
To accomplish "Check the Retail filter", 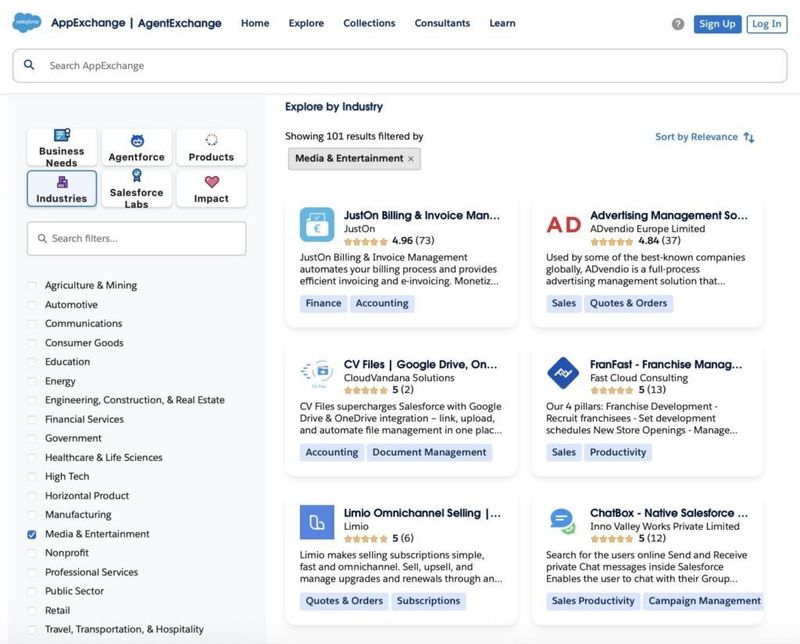I will pyautogui.click(x=32, y=611).
